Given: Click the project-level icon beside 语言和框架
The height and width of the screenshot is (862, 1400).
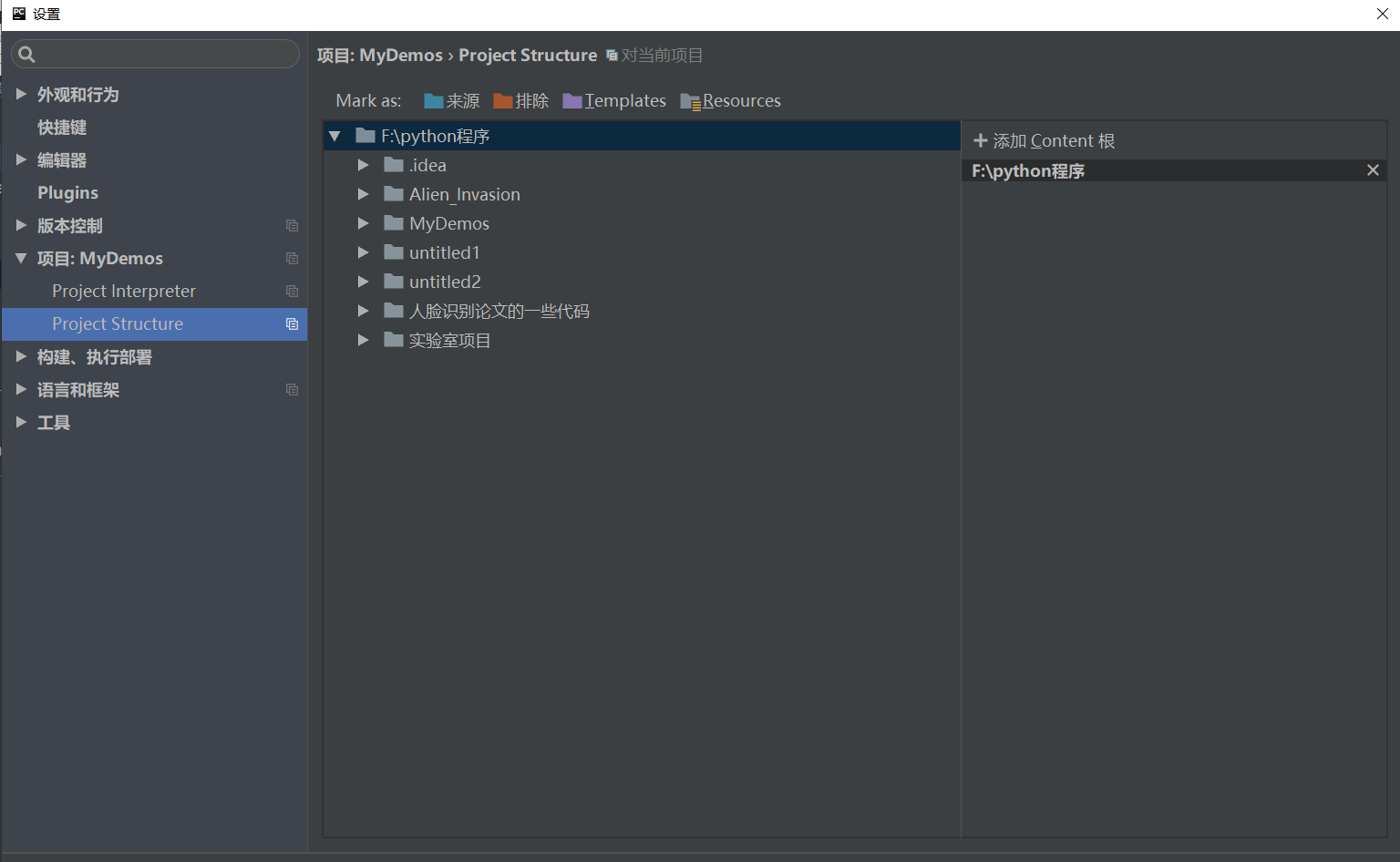Looking at the screenshot, I should tap(292, 389).
